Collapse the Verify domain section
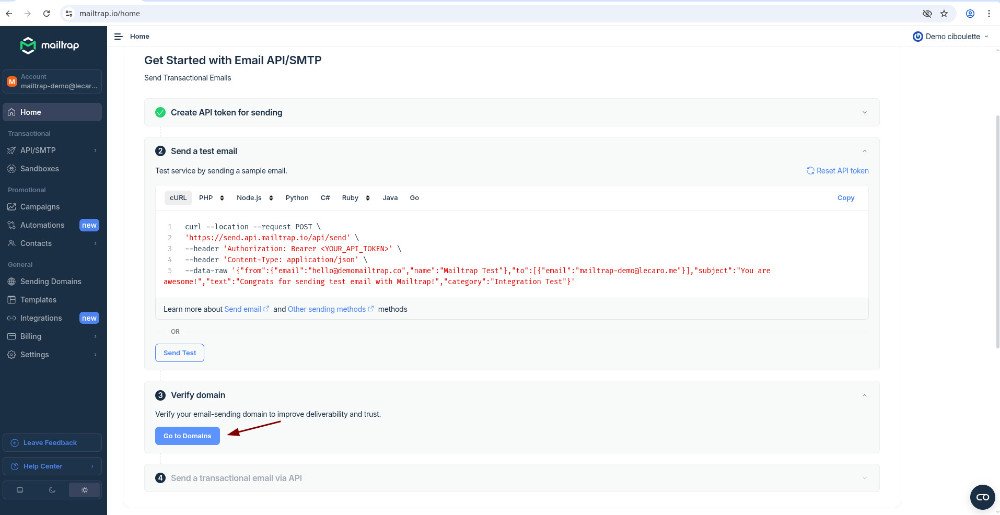 [864, 395]
